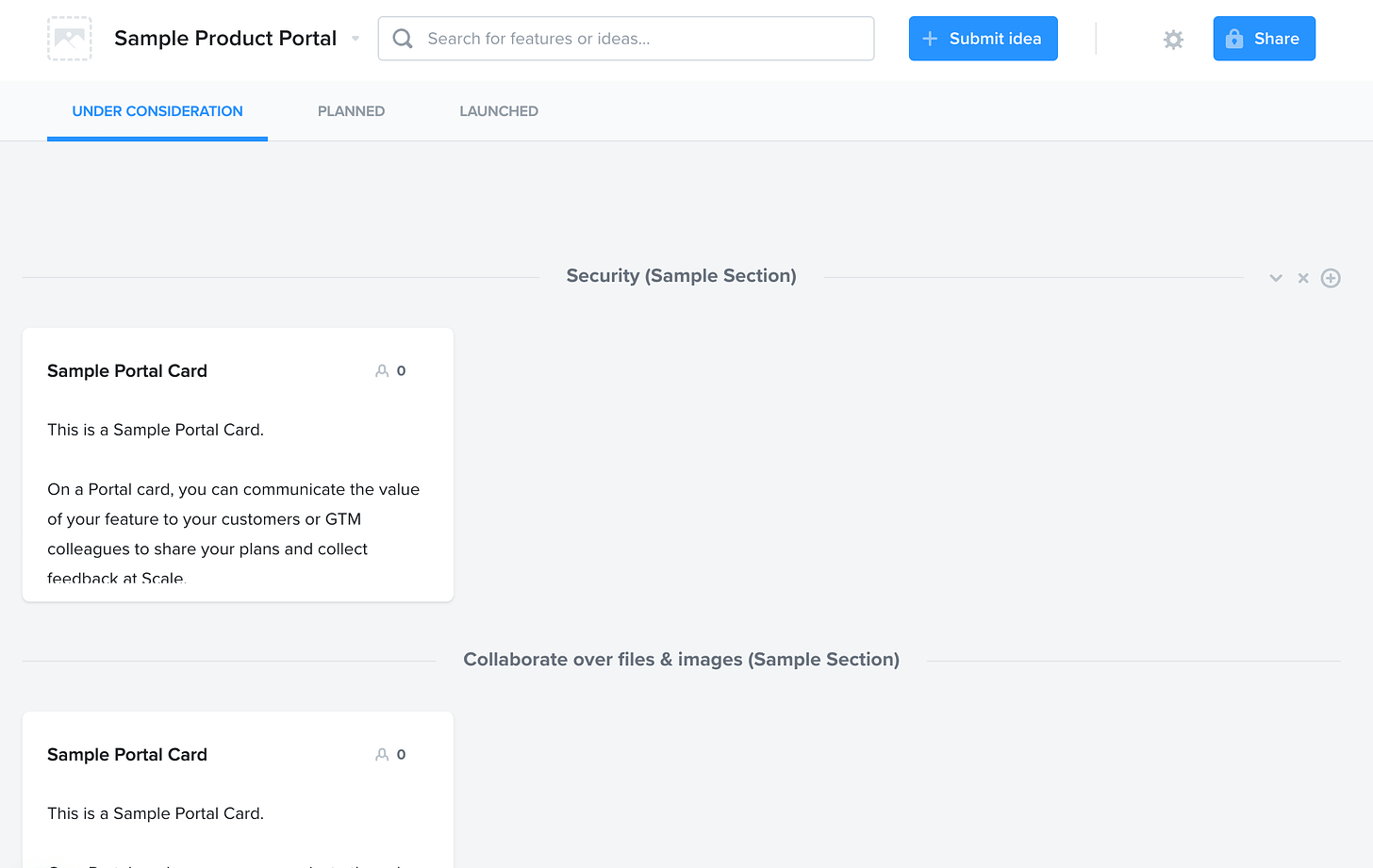Click the portal logo image placeholder

70,39
